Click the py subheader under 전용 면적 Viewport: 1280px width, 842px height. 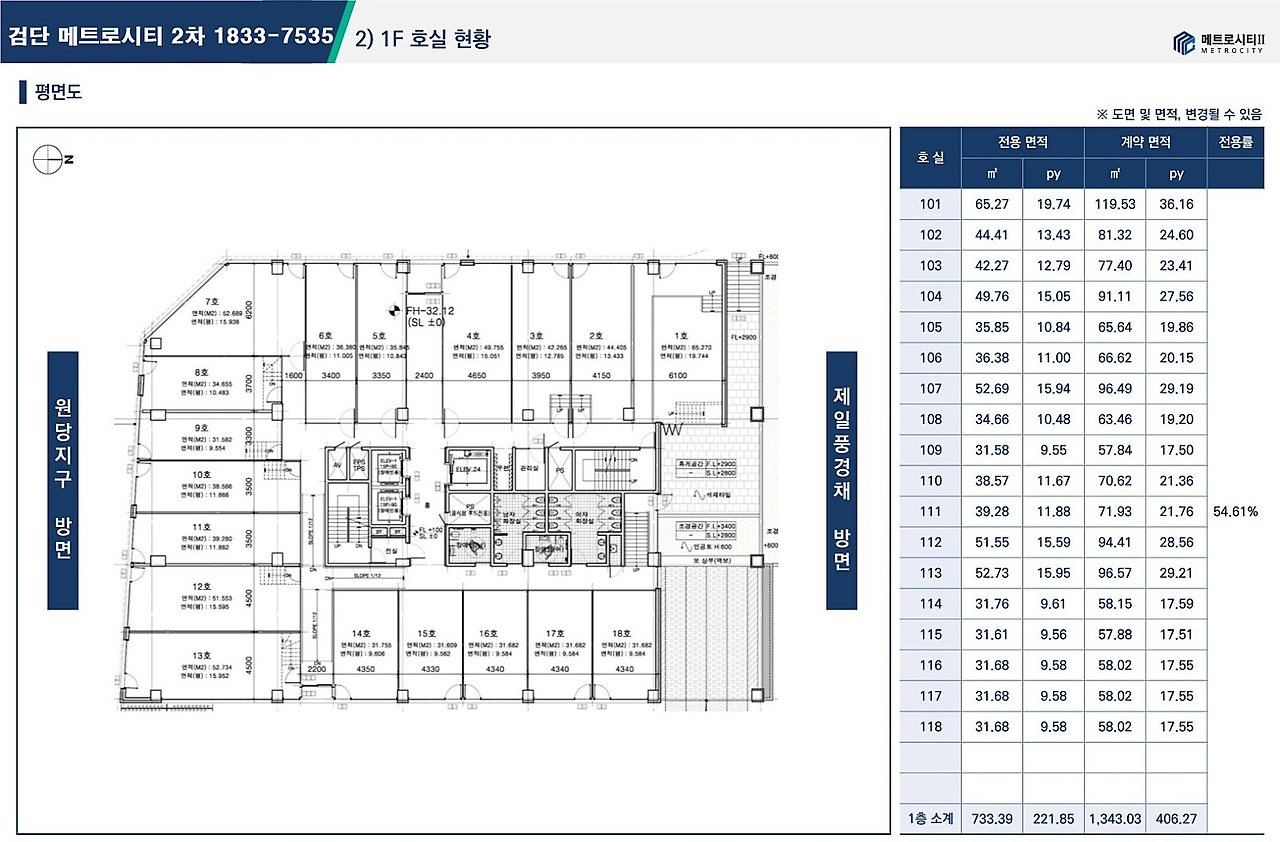(x=1053, y=174)
